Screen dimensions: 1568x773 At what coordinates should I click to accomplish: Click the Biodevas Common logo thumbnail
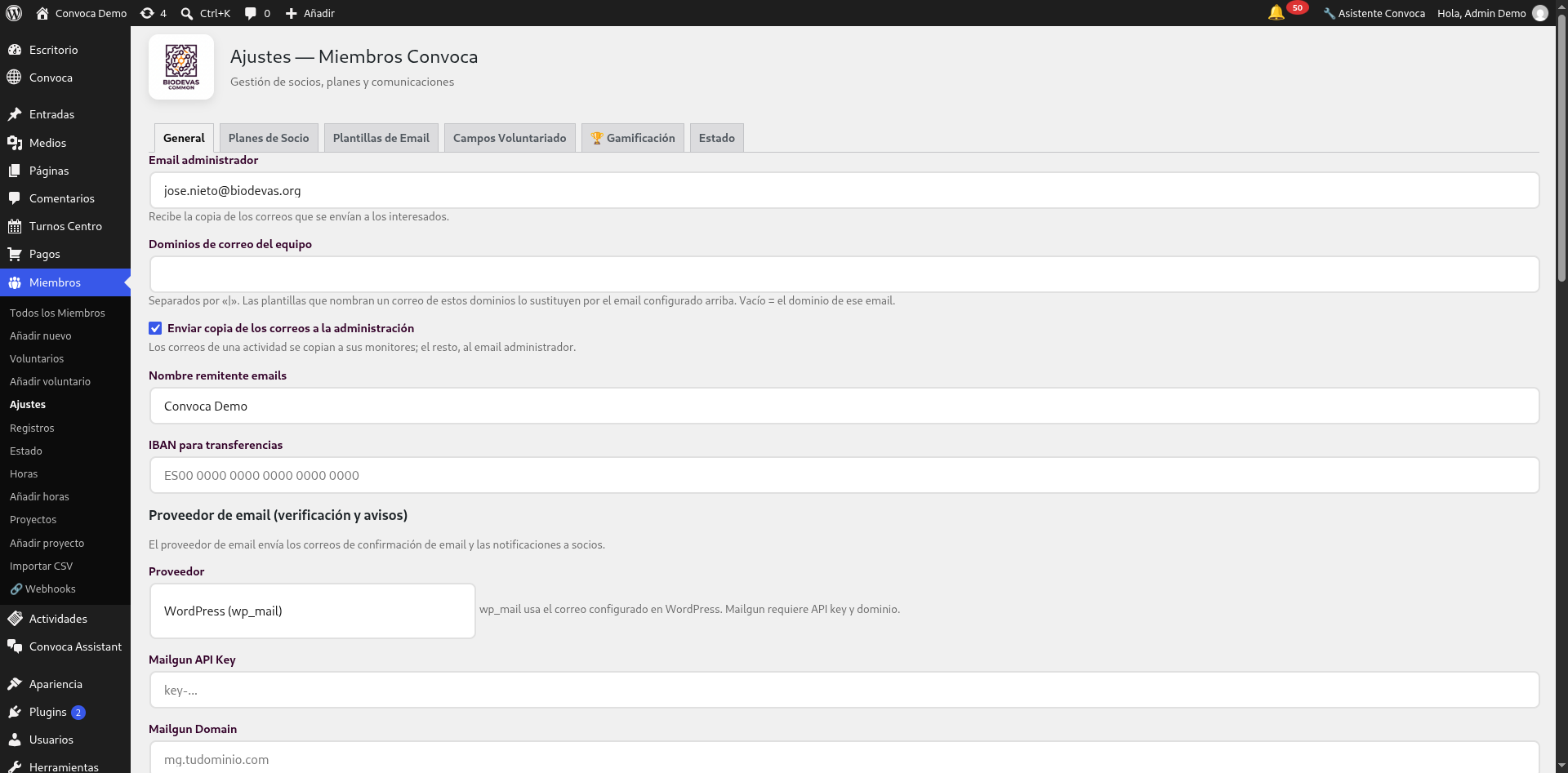tap(181, 67)
